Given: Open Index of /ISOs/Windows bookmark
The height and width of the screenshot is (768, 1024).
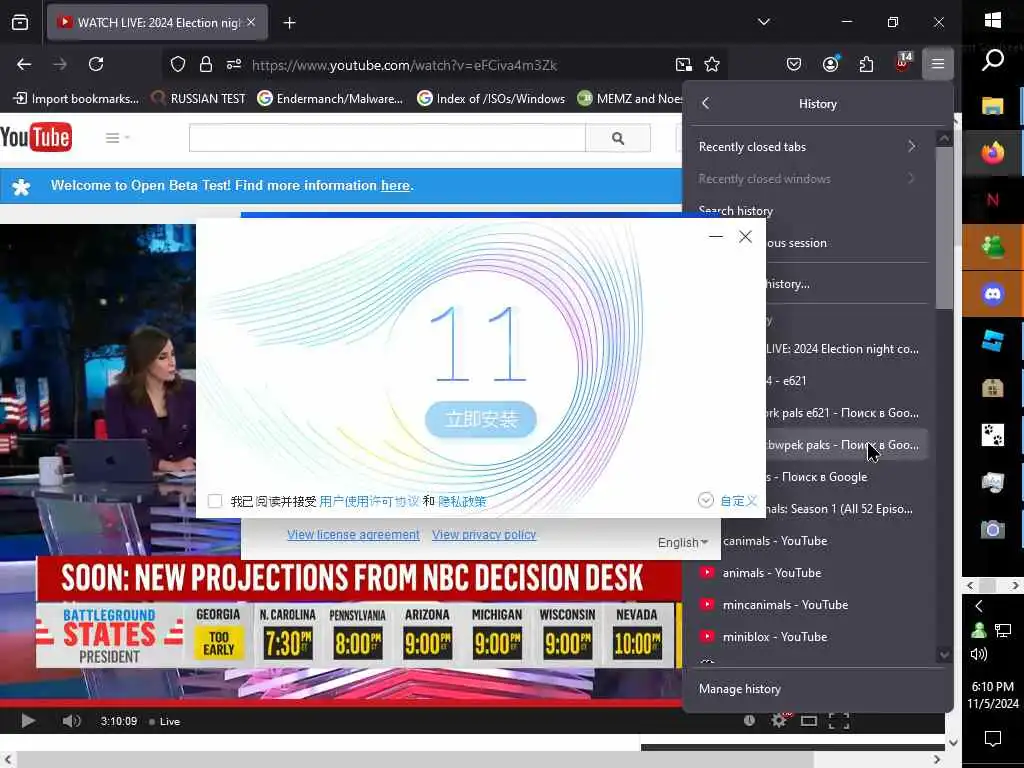Looking at the screenshot, I should point(491,99).
